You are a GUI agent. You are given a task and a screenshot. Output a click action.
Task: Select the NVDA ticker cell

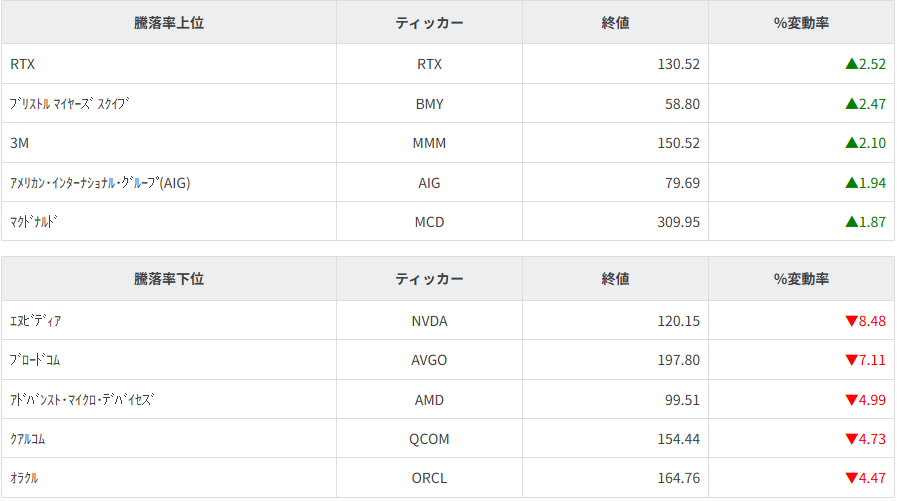click(429, 321)
